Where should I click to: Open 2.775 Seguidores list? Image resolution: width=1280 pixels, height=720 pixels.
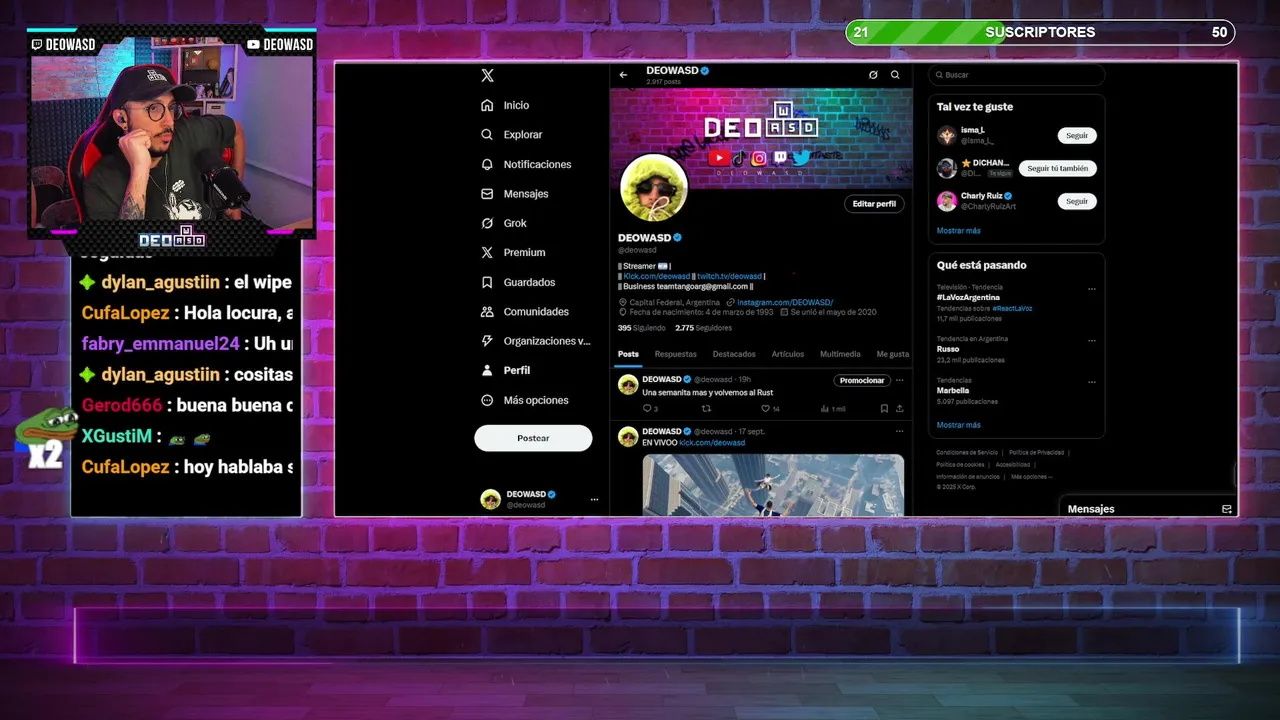point(703,328)
